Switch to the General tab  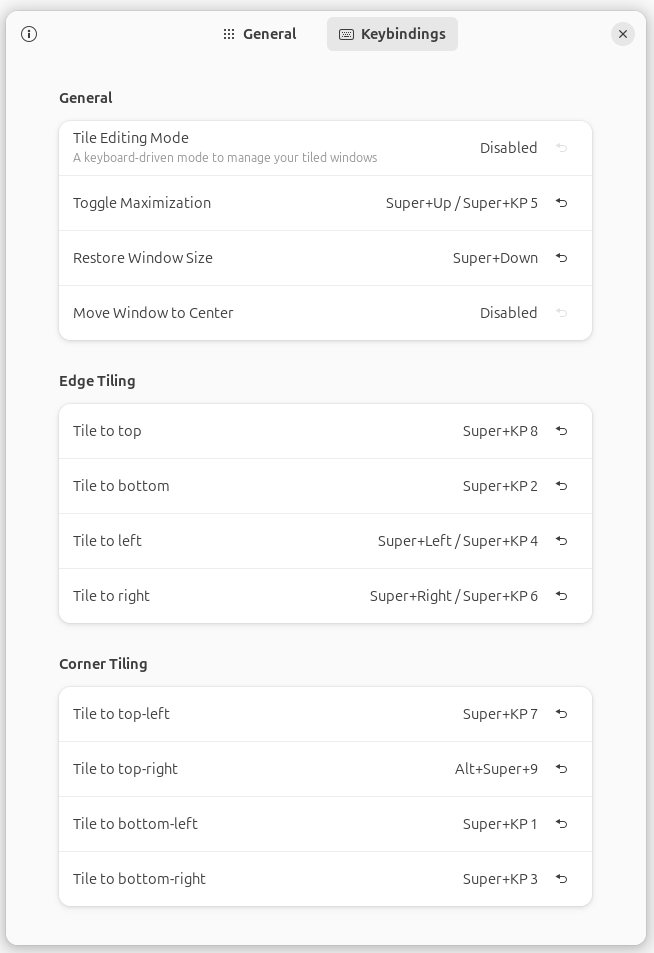pos(259,34)
